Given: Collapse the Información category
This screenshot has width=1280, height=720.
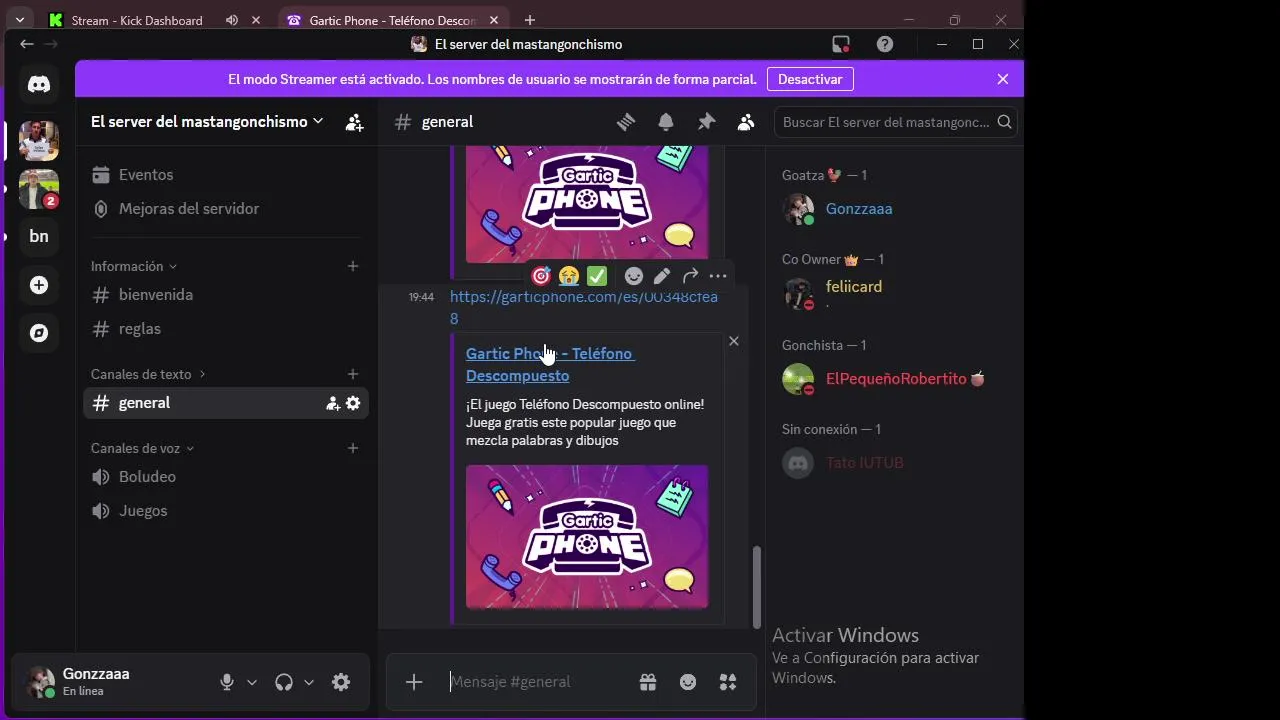Looking at the screenshot, I should (x=134, y=266).
